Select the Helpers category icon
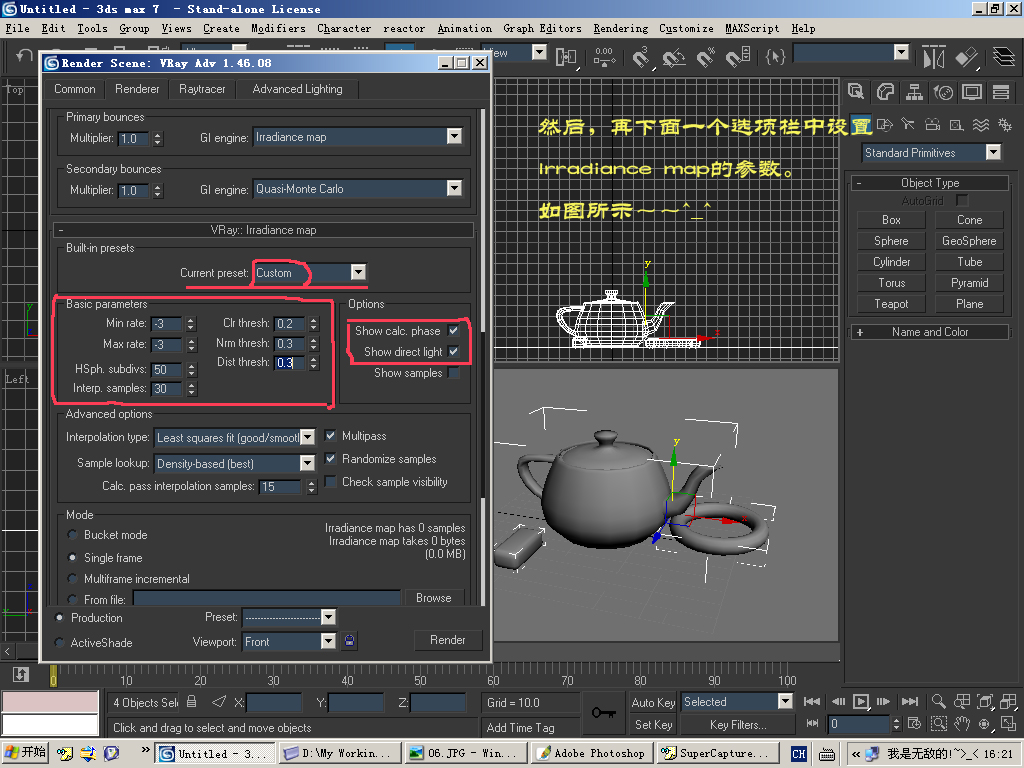Screen dimensions: 1024x768 (956, 124)
